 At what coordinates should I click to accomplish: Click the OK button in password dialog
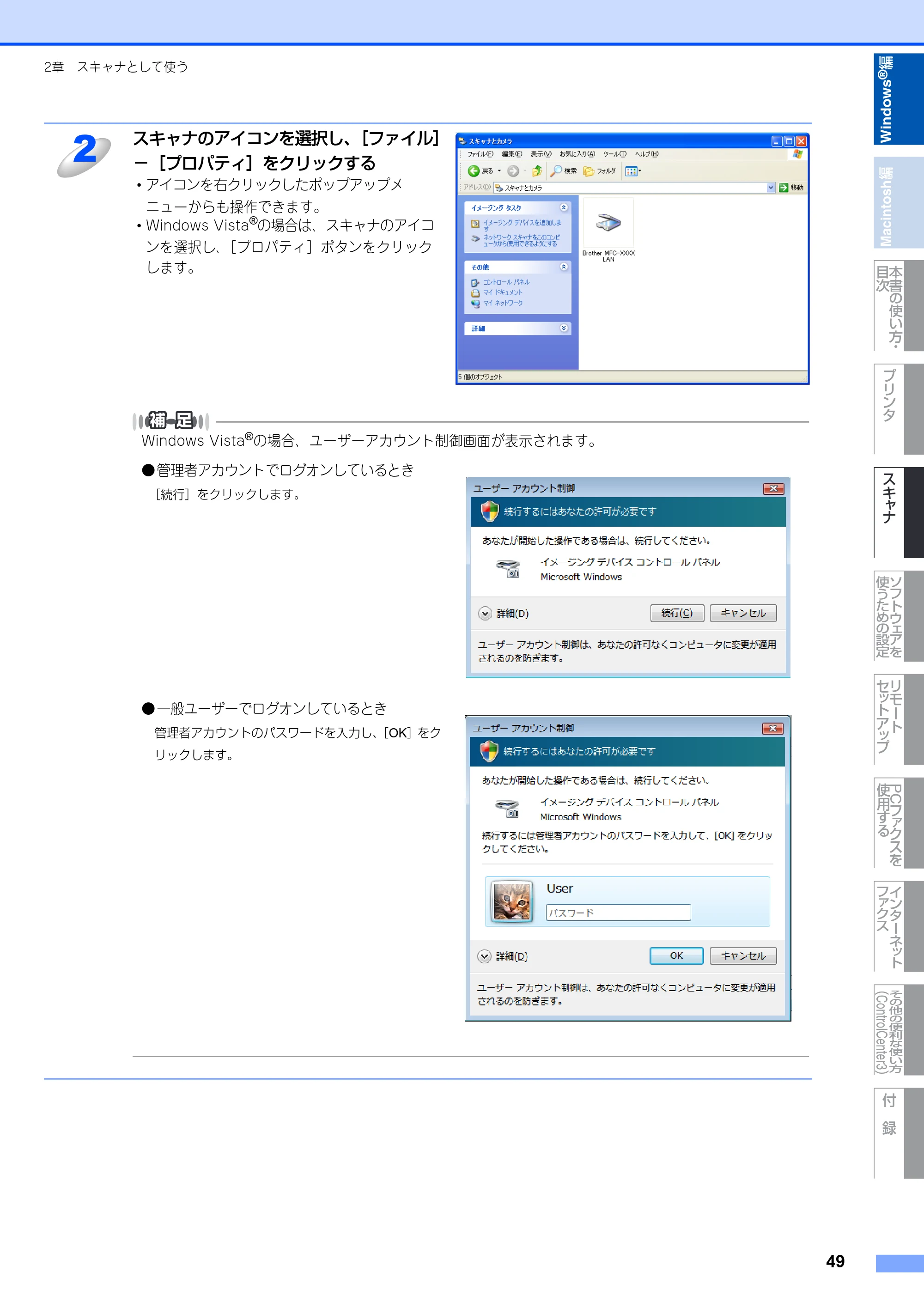coord(676,955)
